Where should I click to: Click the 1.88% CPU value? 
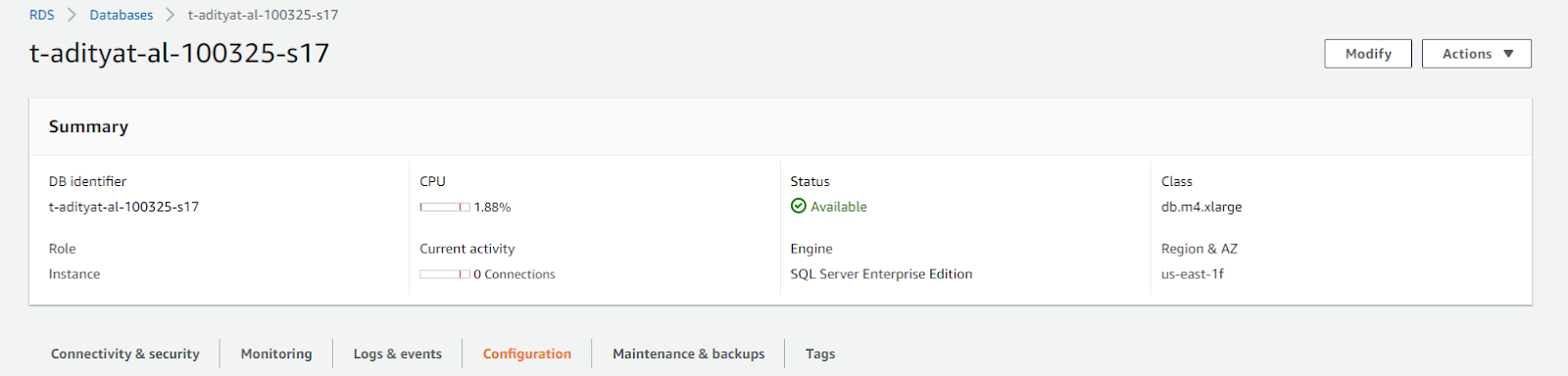click(492, 208)
